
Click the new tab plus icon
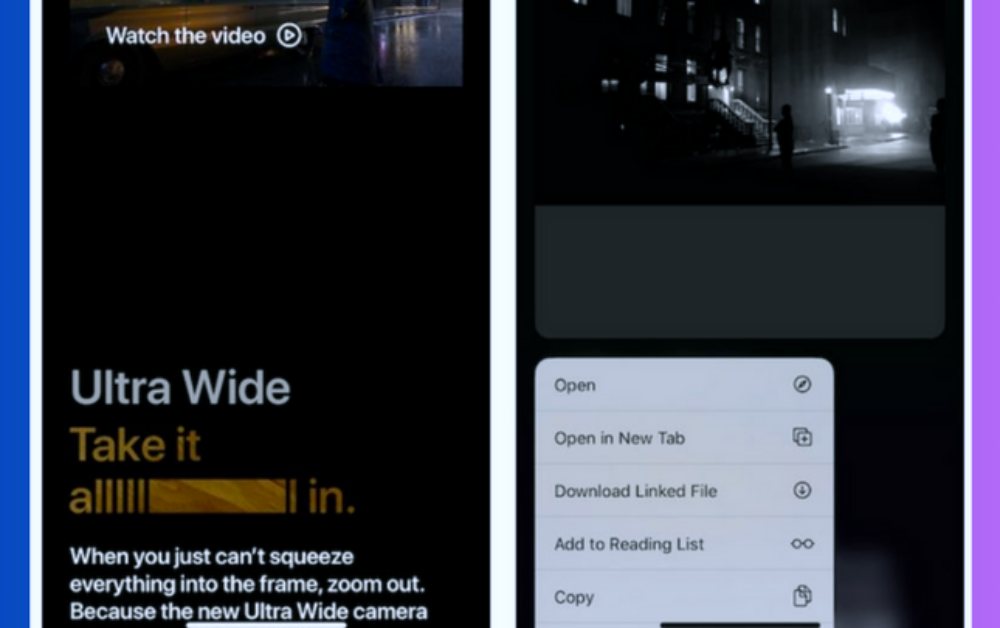(802, 438)
